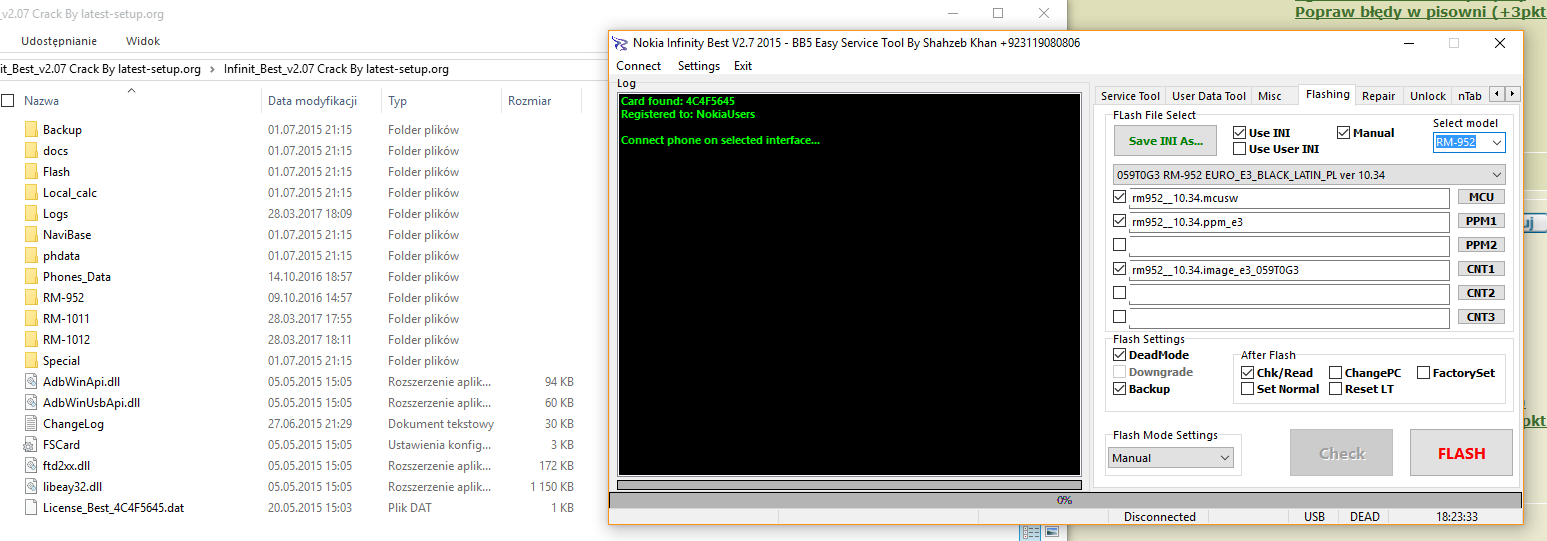Image resolution: width=1547 pixels, height=541 pixels.
Task: Select the RM-1011 folder icon
Action: pos(31,318)
